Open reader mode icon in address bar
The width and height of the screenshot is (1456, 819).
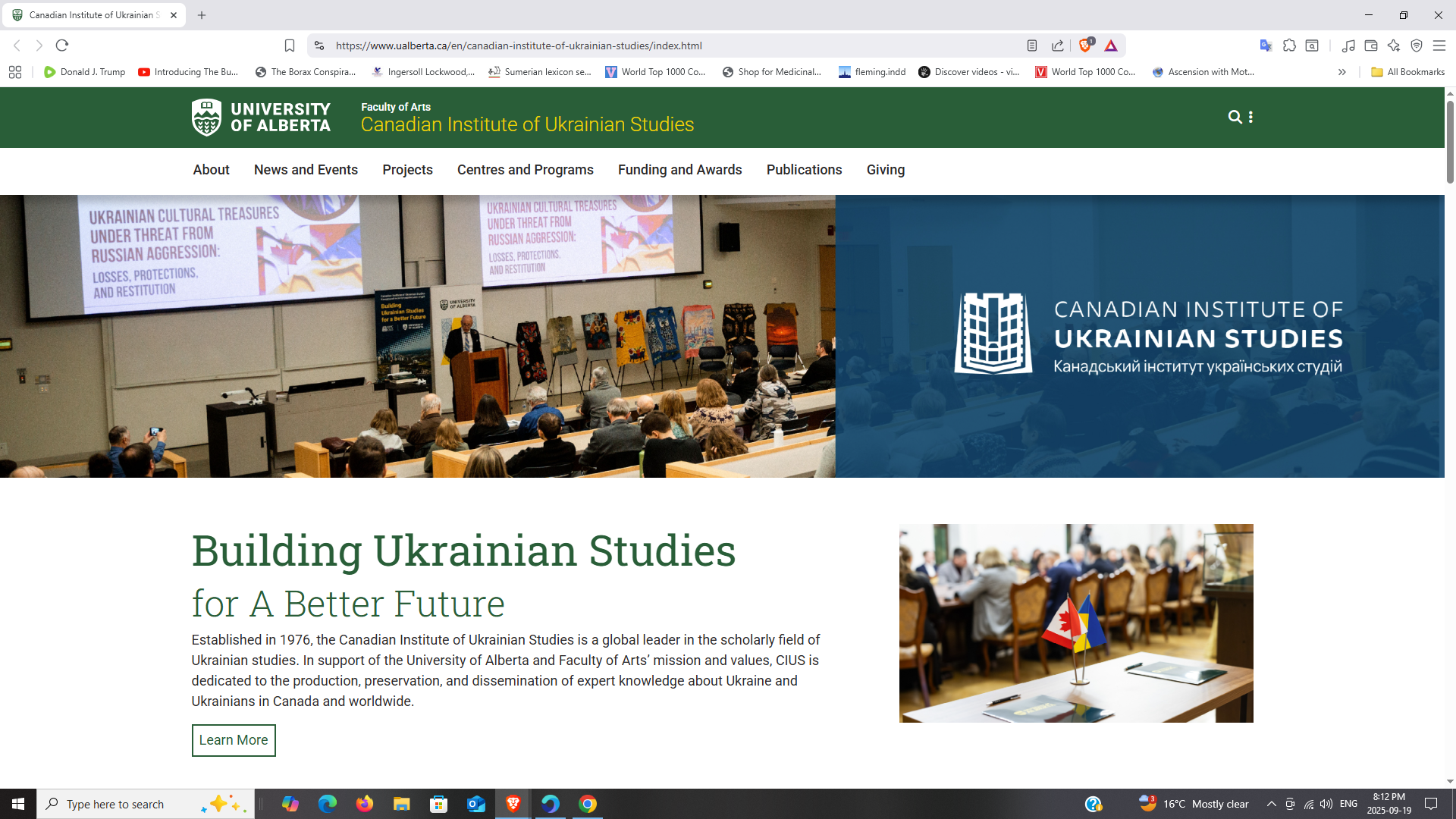tap(1032, 45)
